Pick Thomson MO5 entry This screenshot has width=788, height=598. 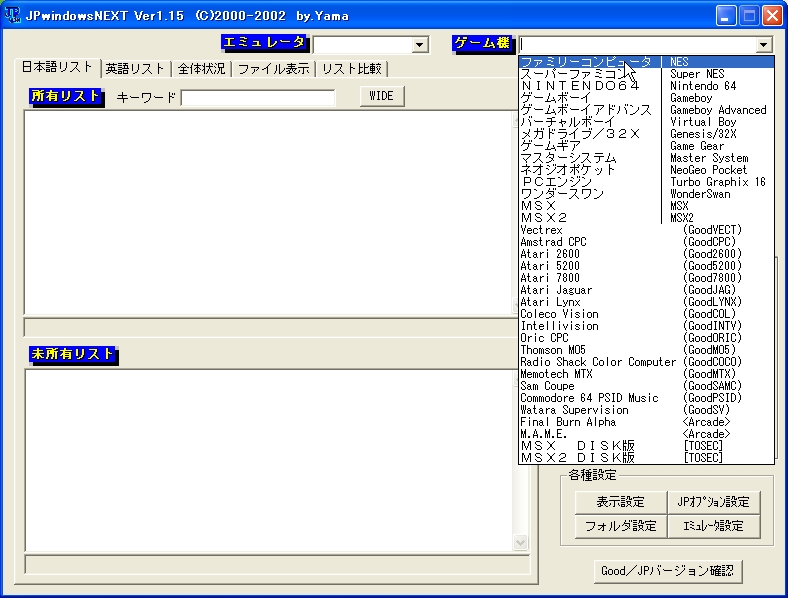click(x=646, y=350)
